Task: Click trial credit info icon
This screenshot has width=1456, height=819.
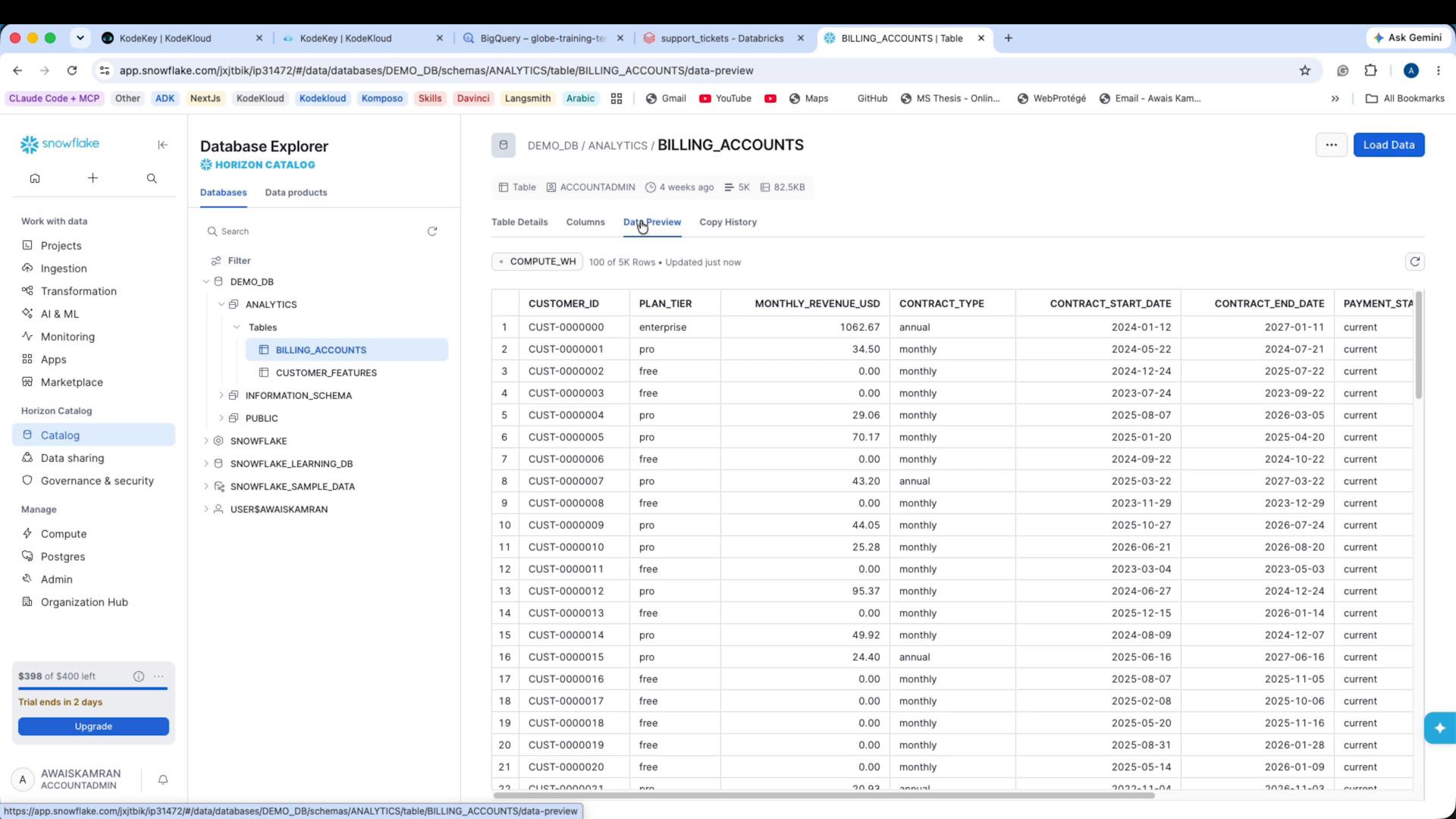Action: pos(139,676)
